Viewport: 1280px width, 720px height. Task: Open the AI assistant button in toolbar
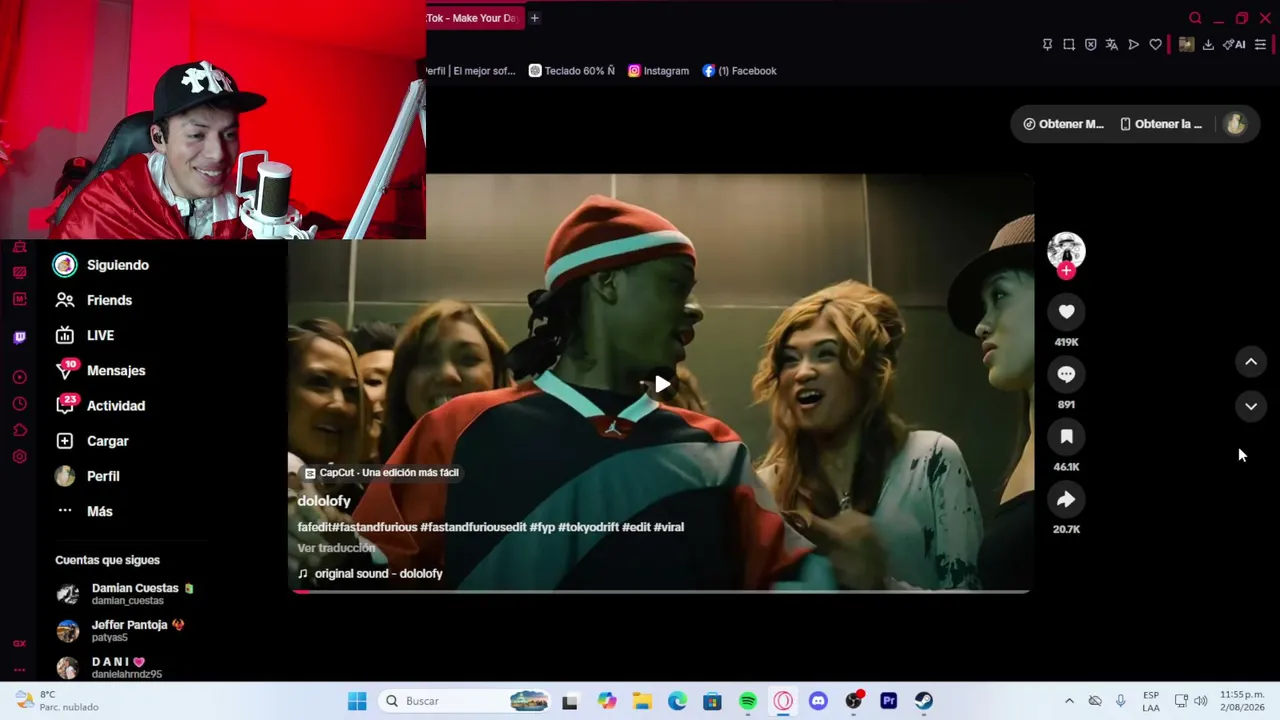point(1234,45)
